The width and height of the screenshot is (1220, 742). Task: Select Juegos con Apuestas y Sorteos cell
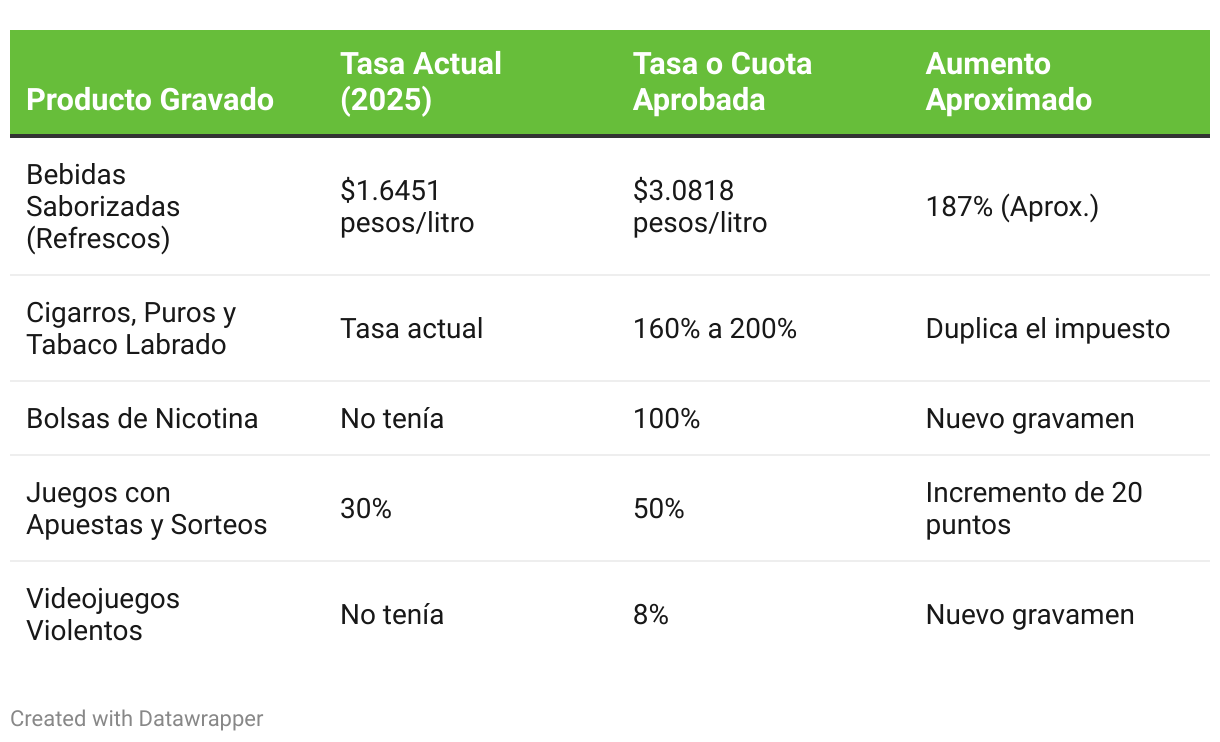point(147,509)
